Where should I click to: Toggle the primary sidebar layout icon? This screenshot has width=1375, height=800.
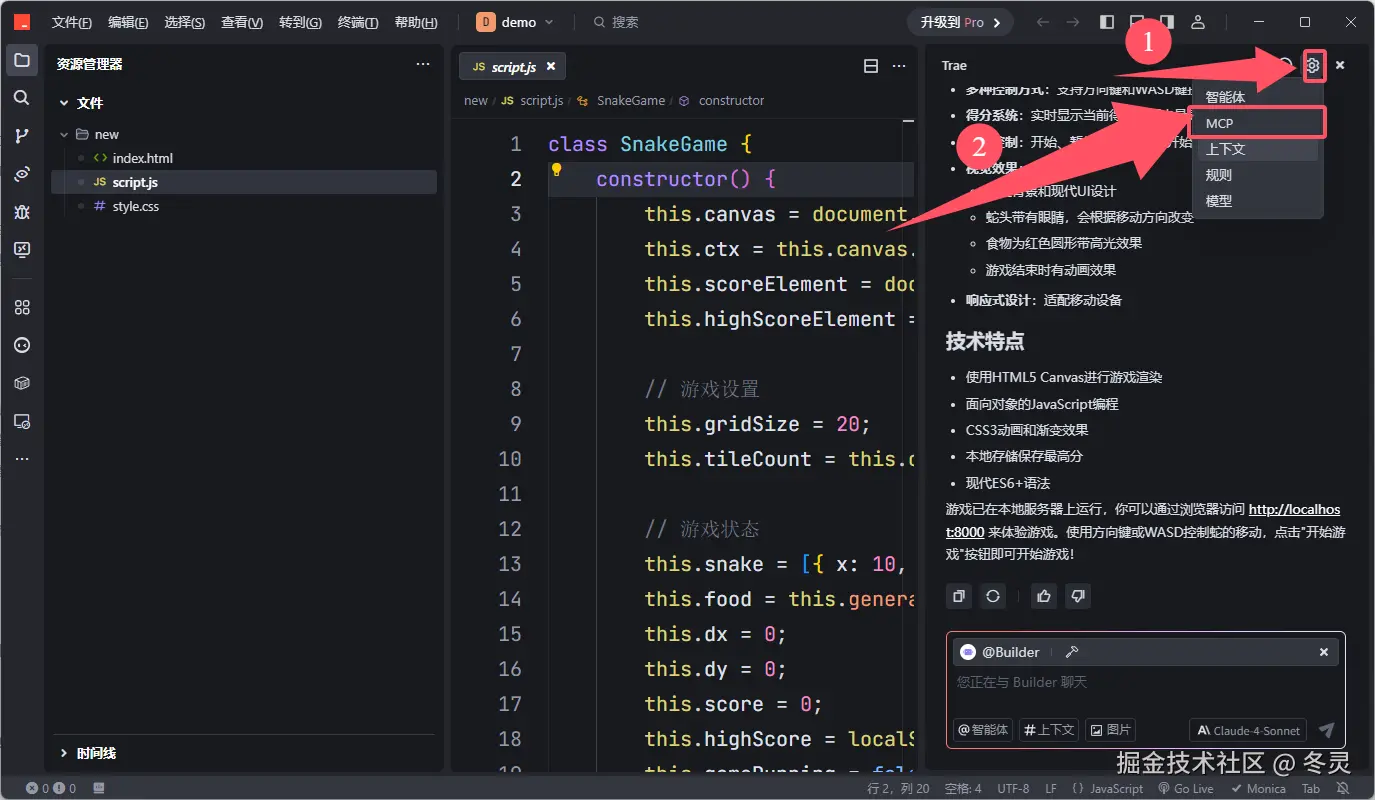click(1107, 22)
